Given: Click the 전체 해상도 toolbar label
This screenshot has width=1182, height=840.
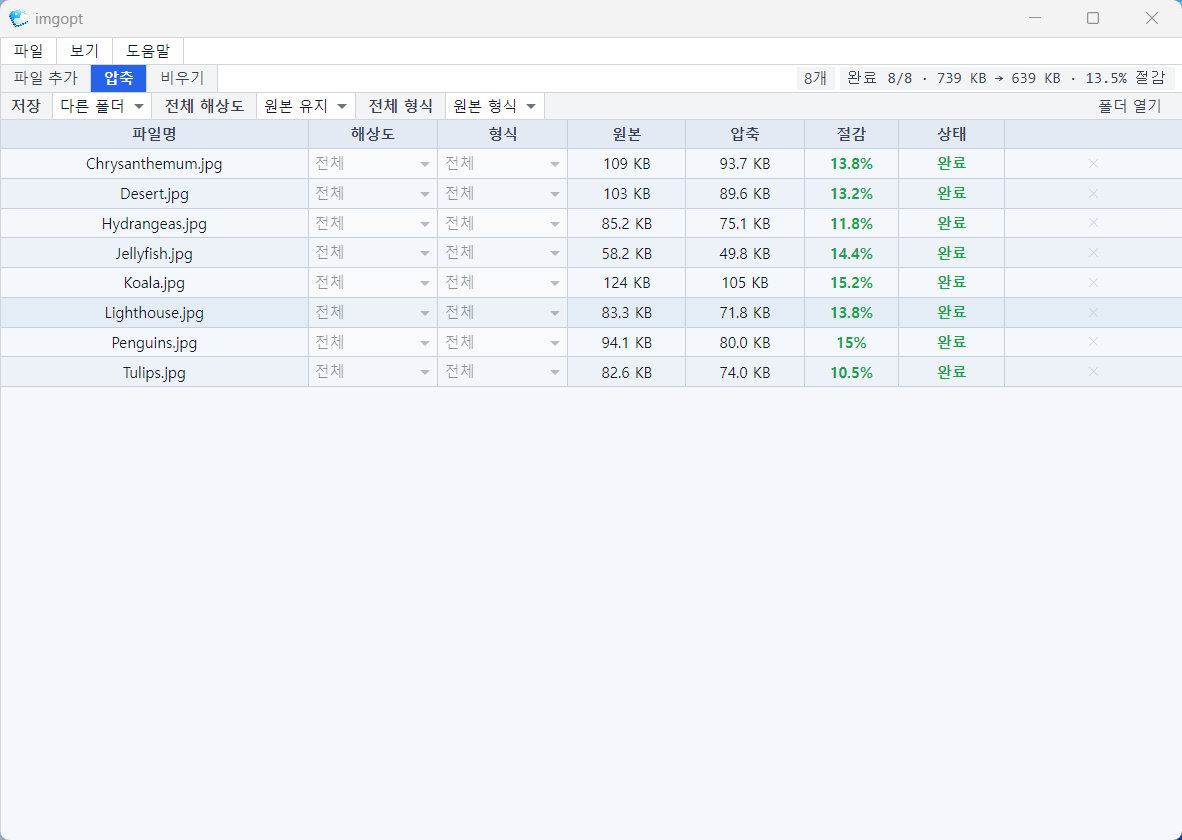Looking at the screenshot, I should coord(204,106).
